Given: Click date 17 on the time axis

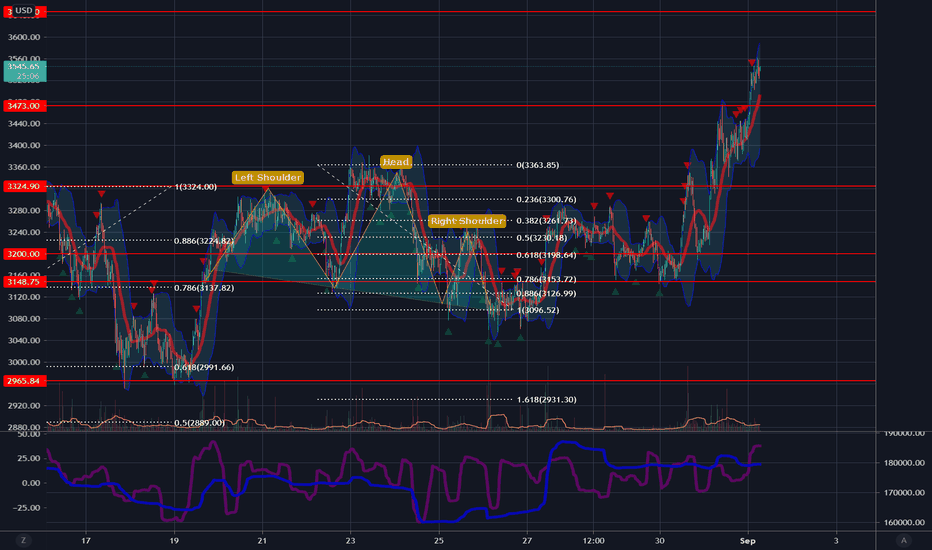Looking at the screenshot, I should click(x=86, y=540).
